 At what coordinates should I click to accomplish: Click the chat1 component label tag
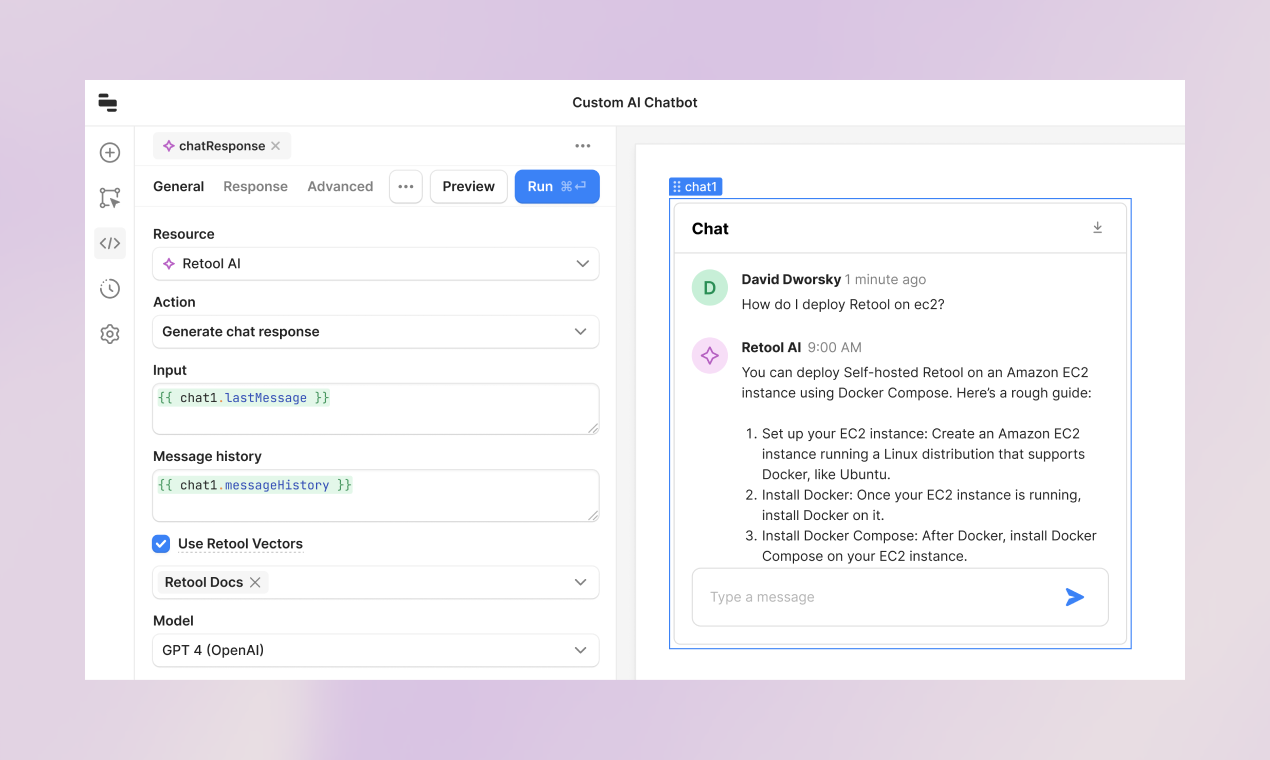pos(695,187)
